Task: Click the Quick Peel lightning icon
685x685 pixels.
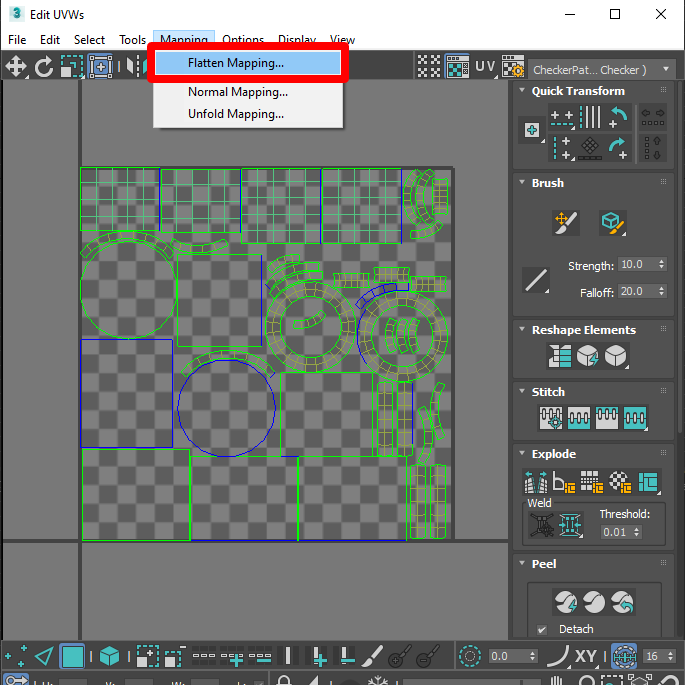Action: point(566,602)
